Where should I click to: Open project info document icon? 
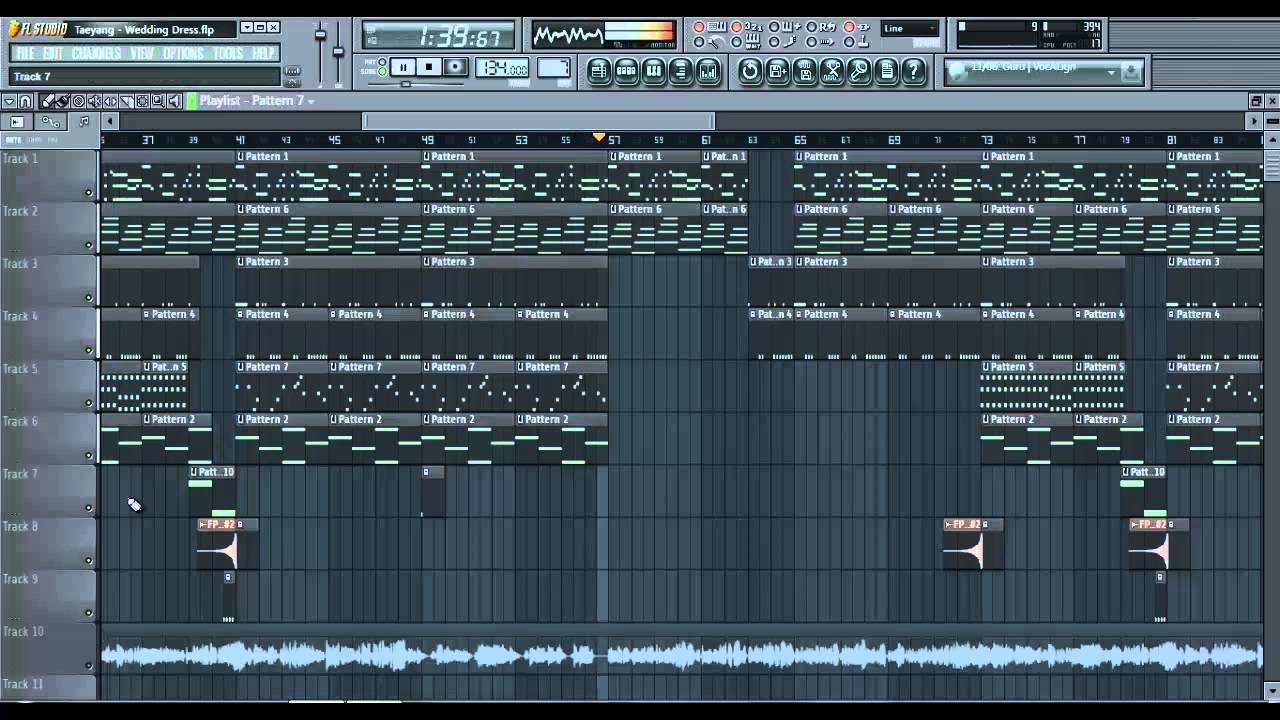coord(887,70)
